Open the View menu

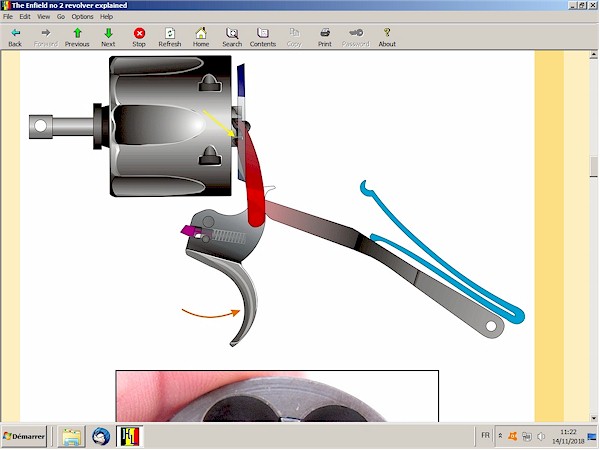[x=43, y=16]
